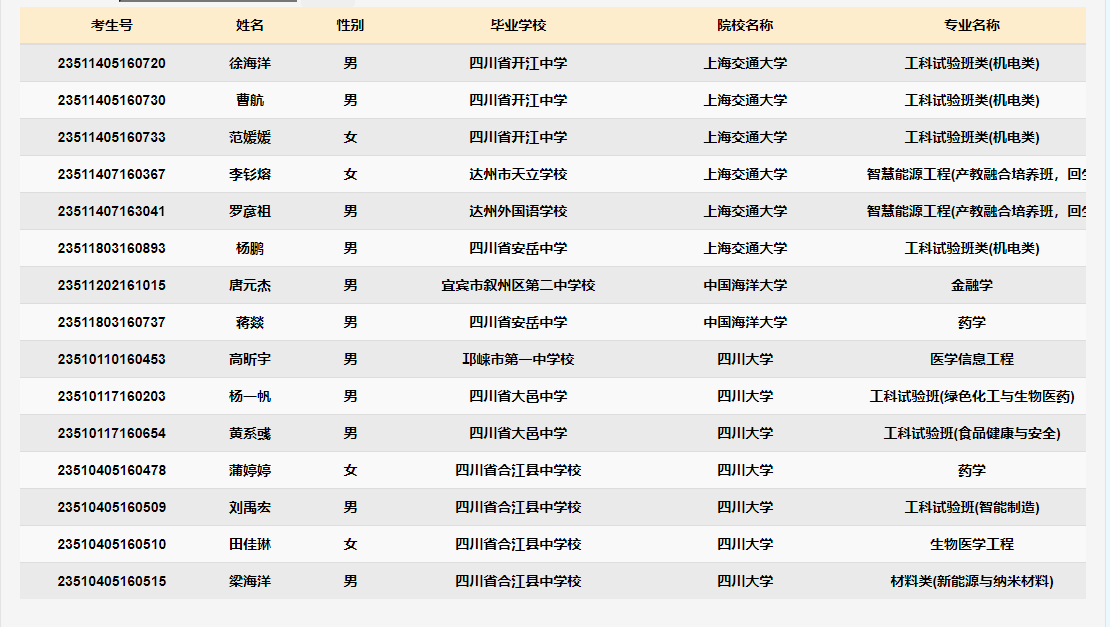The width and height of the screenshot is (1110, 627).
Task: Click the name 罗彦祖
Action: point(250,211)
